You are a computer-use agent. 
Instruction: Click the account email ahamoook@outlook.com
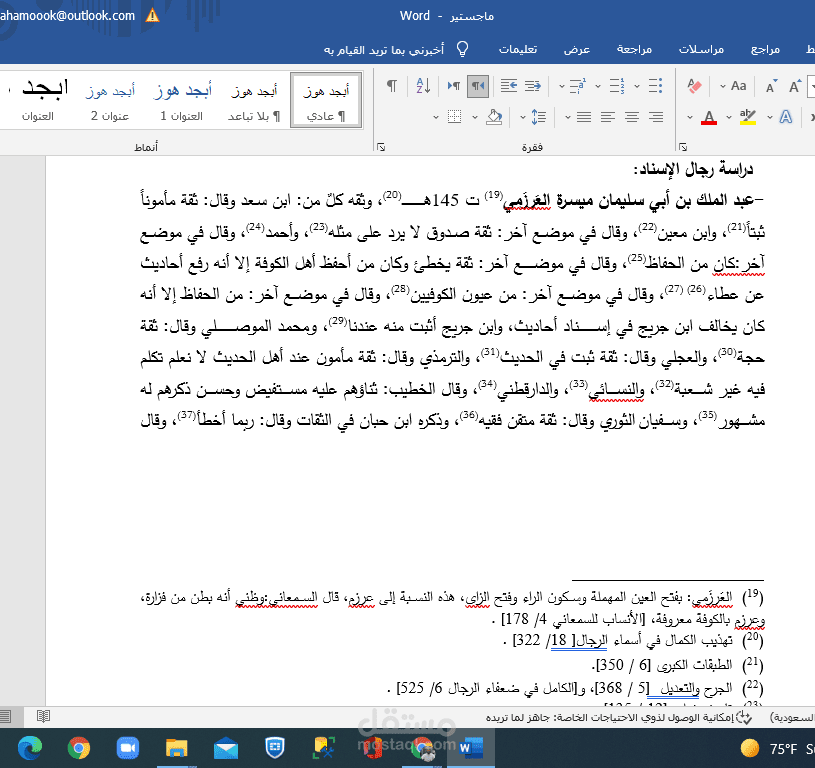click(68, 16)
